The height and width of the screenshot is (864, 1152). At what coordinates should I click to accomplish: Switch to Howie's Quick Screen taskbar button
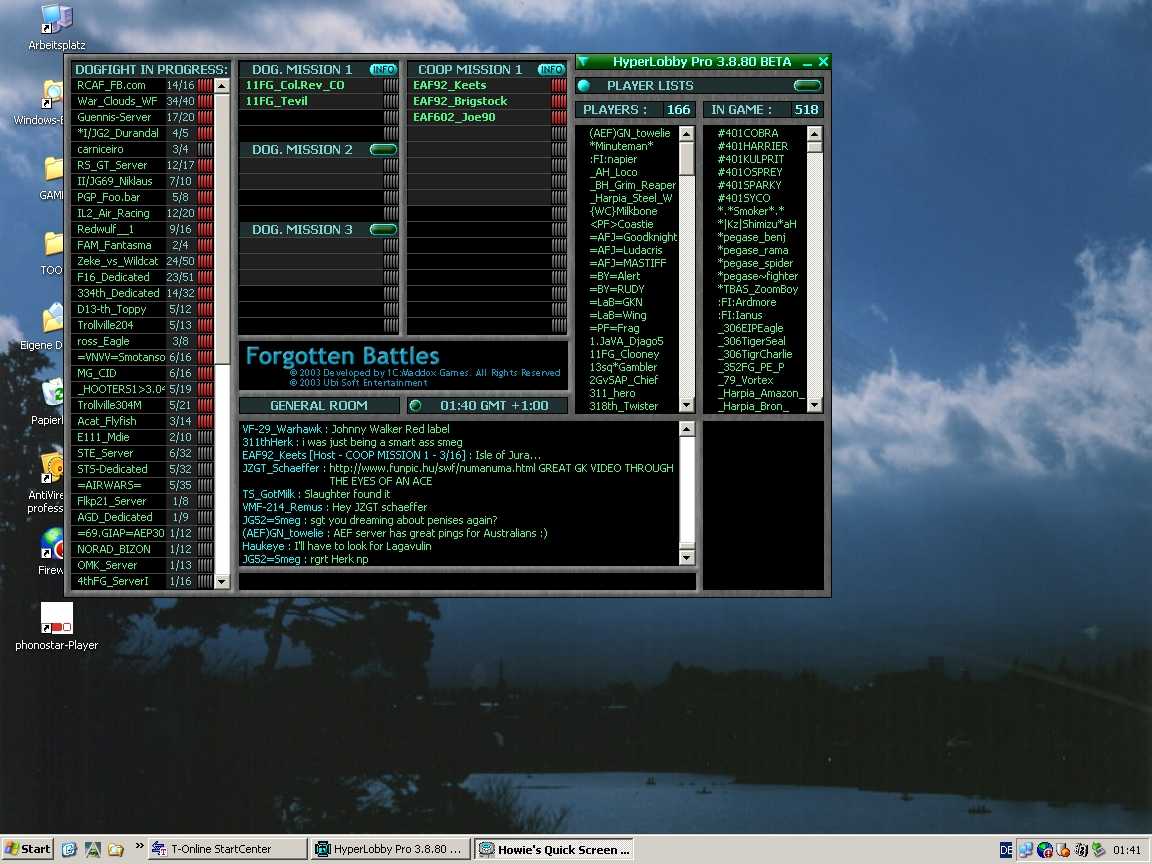553,849
